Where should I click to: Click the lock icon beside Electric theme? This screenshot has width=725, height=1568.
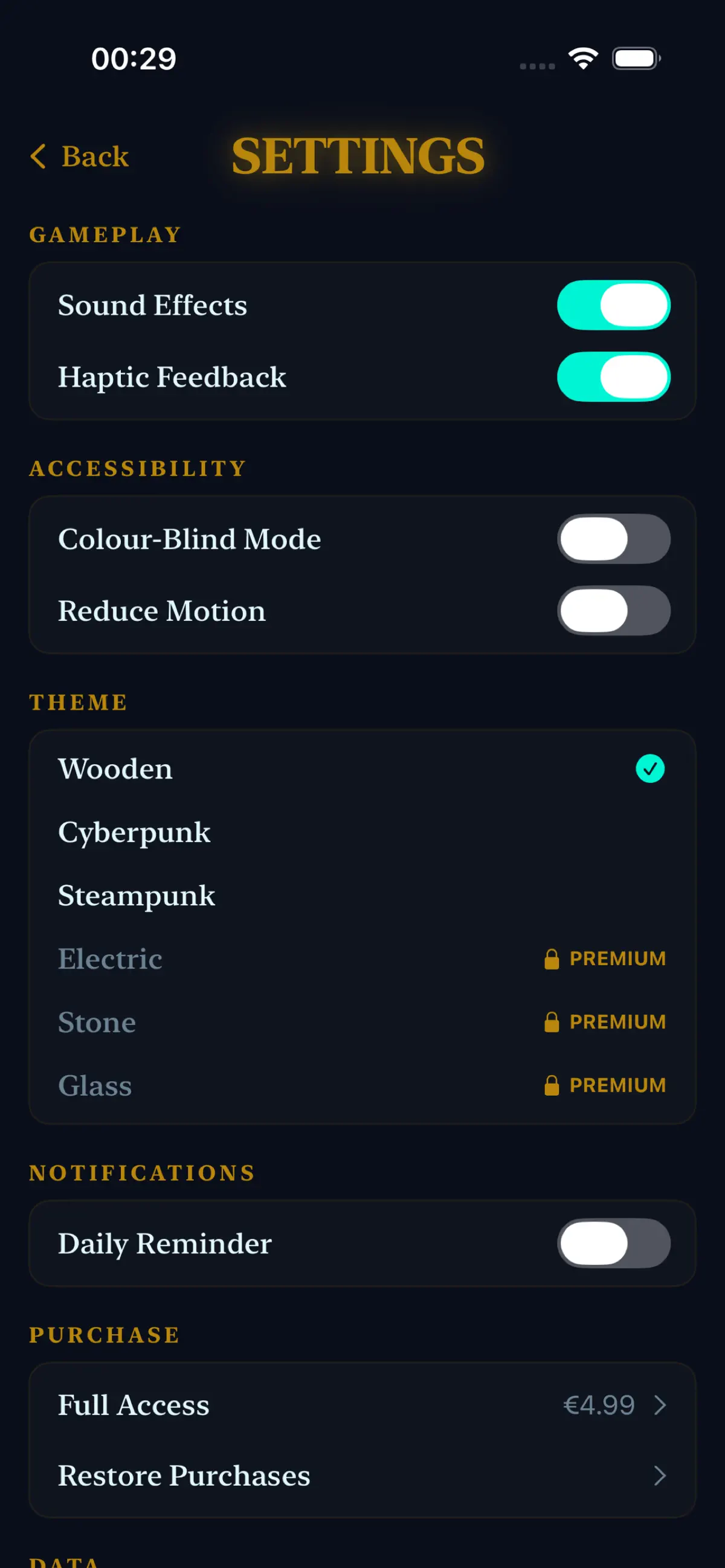pyautogui.click(x=552, y=959)
